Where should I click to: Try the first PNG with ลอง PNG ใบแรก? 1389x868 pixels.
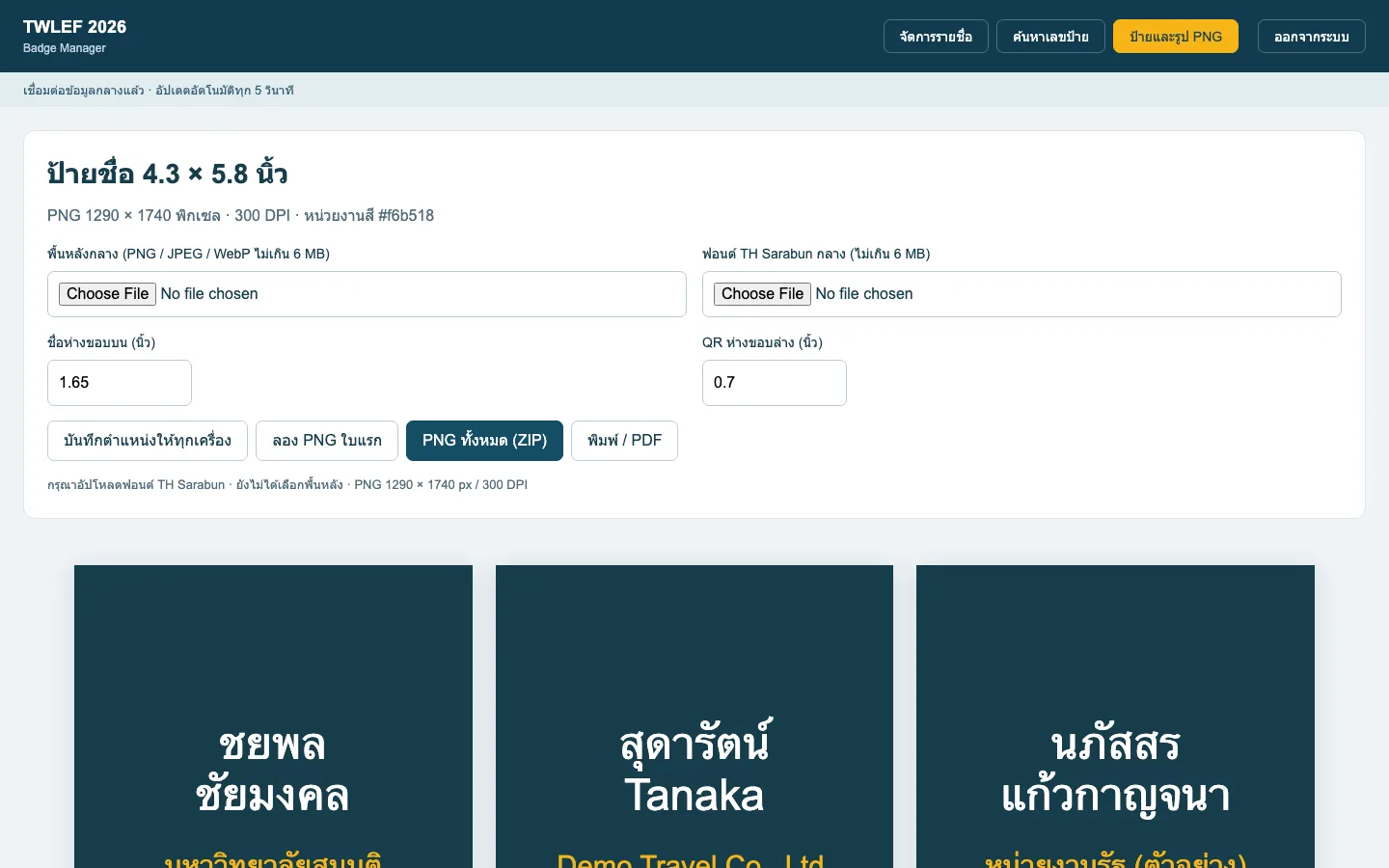coord(327,441)
